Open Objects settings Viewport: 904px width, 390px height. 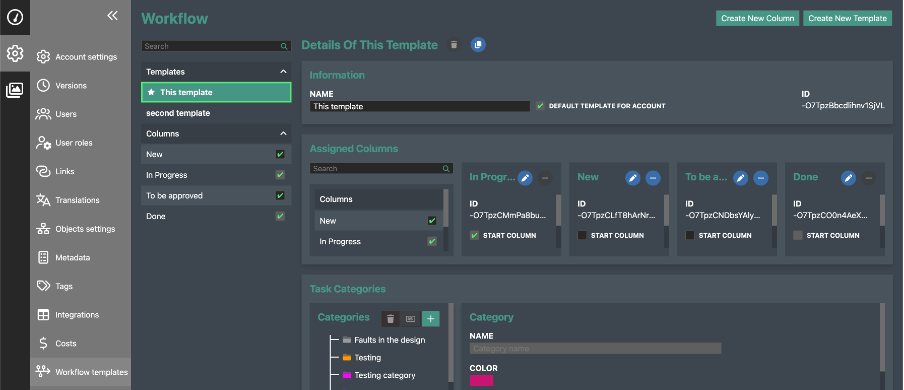tap(81, 229)
